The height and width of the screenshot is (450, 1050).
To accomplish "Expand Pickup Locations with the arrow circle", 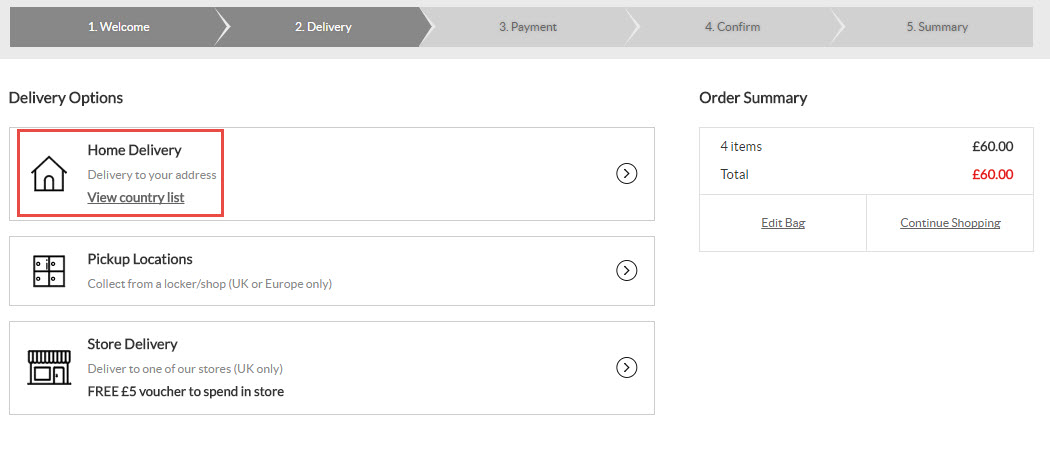I will coord(626,271).
